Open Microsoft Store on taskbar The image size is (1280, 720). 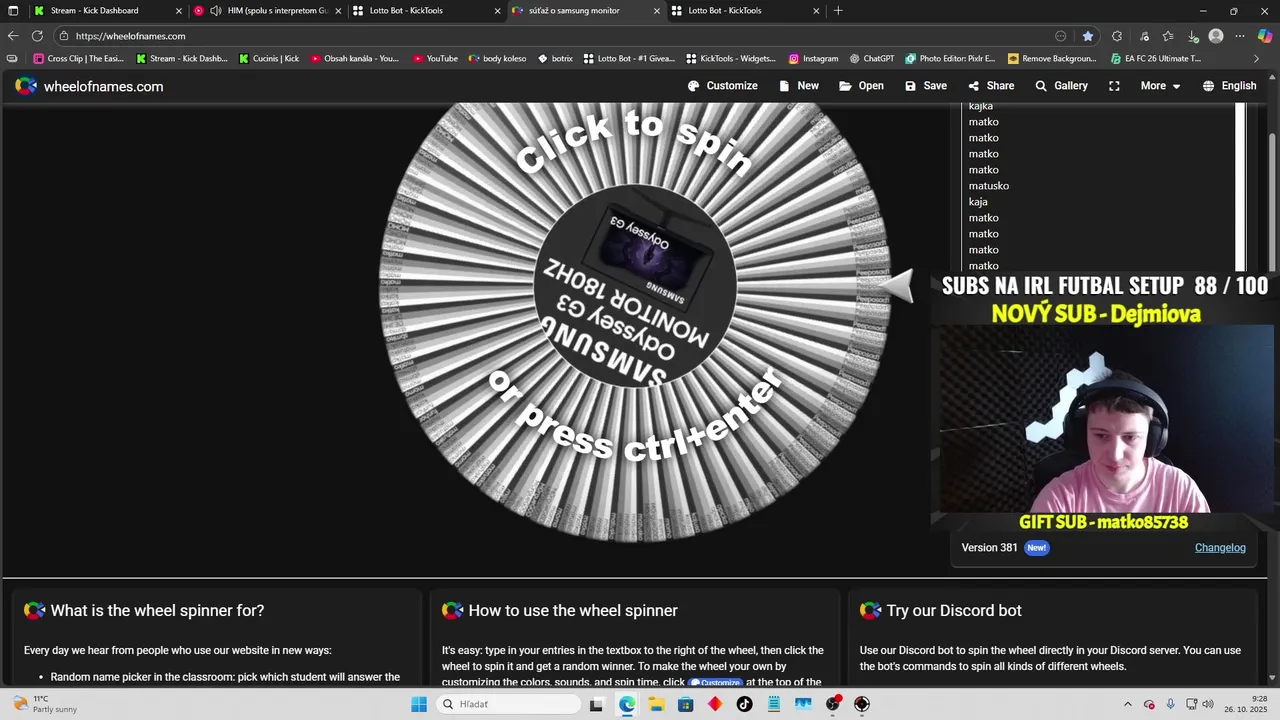click(x=685, y=704)
